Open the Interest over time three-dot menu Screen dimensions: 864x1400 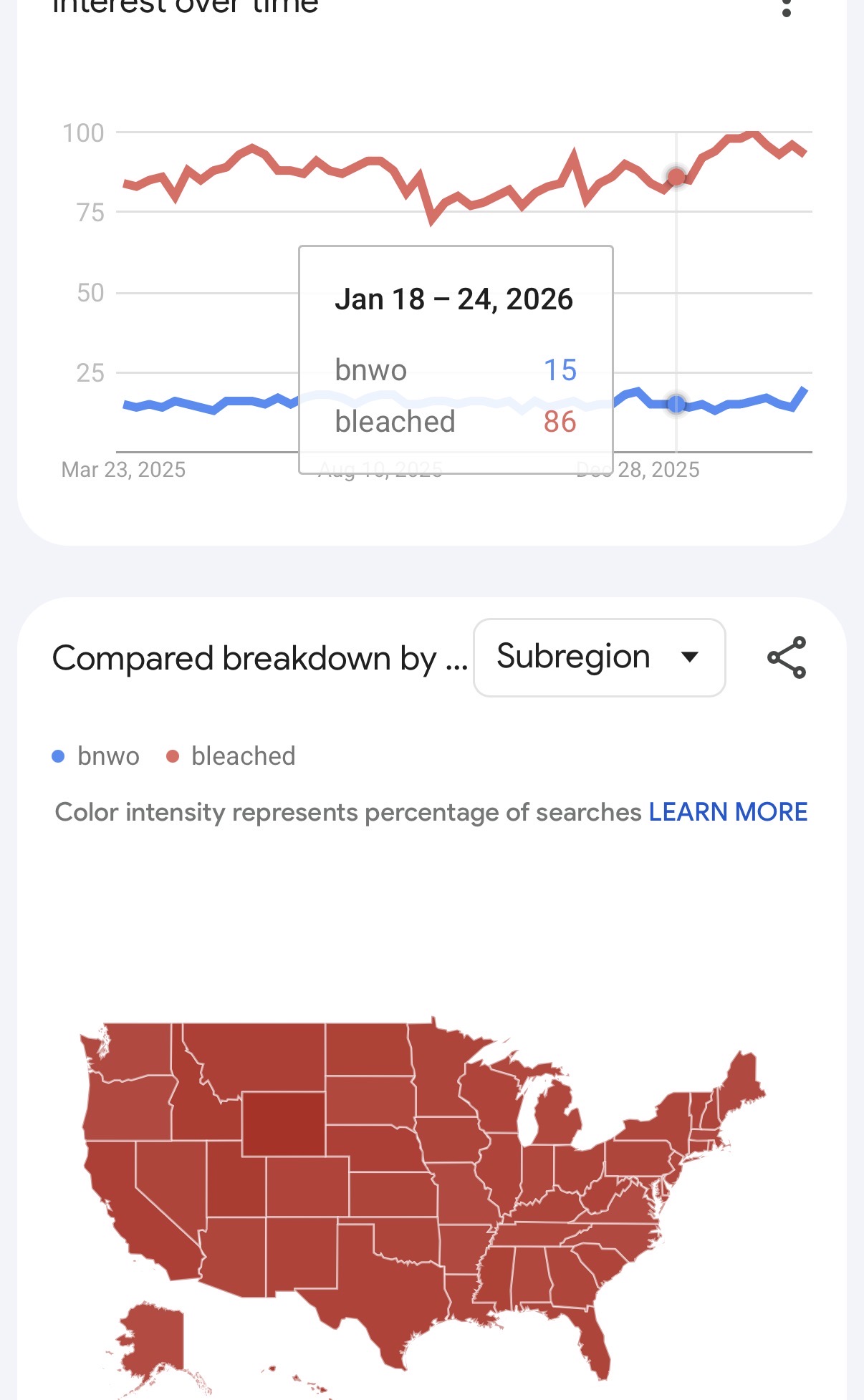click(786, 7)
